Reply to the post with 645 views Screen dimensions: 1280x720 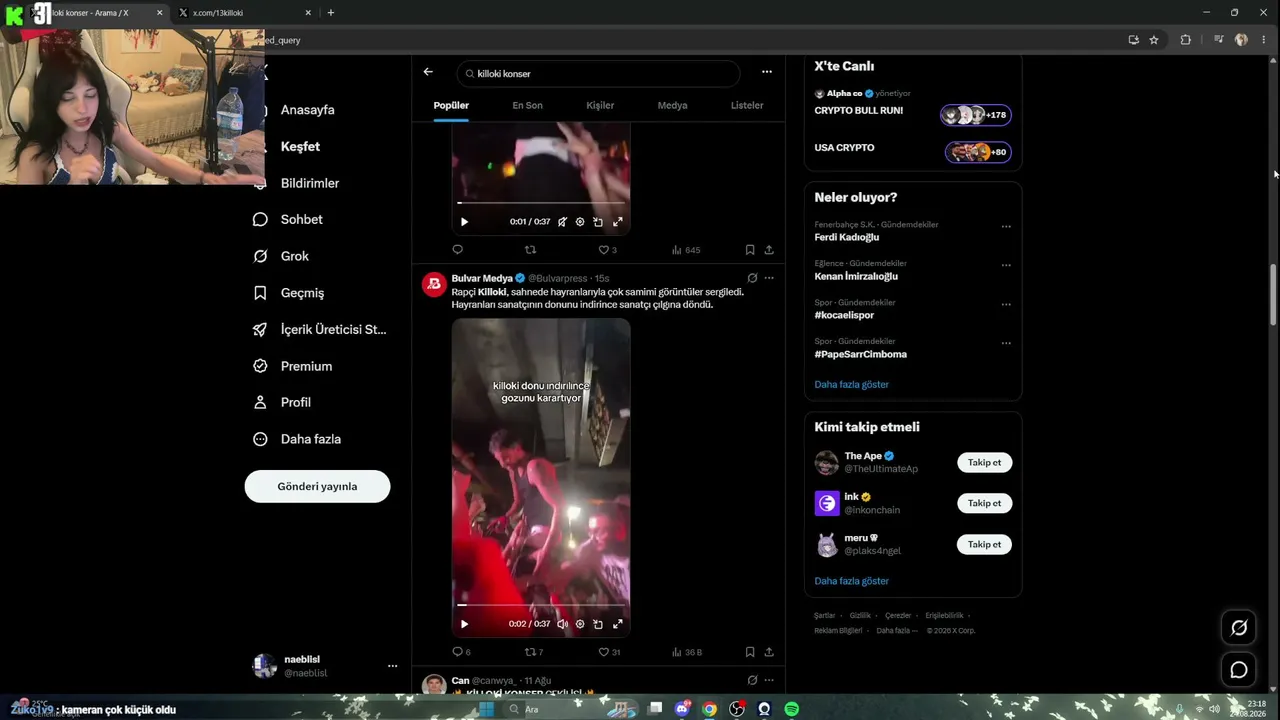click(x=458, y=250)
